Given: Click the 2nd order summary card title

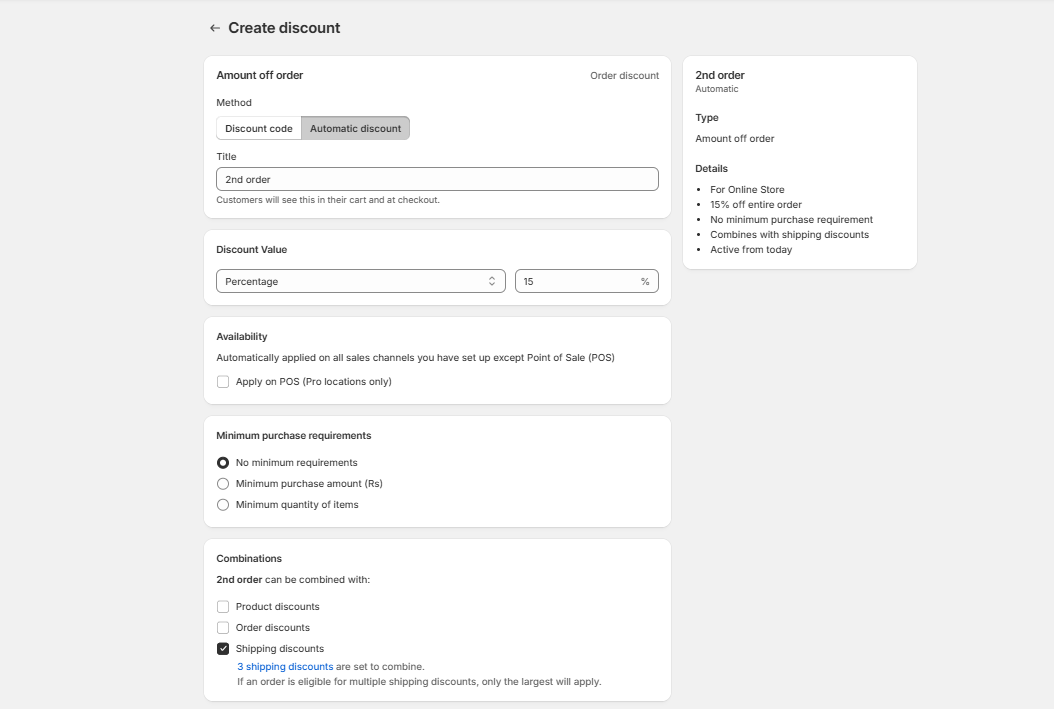Looking at the screenshot, I should coord(720,75).
